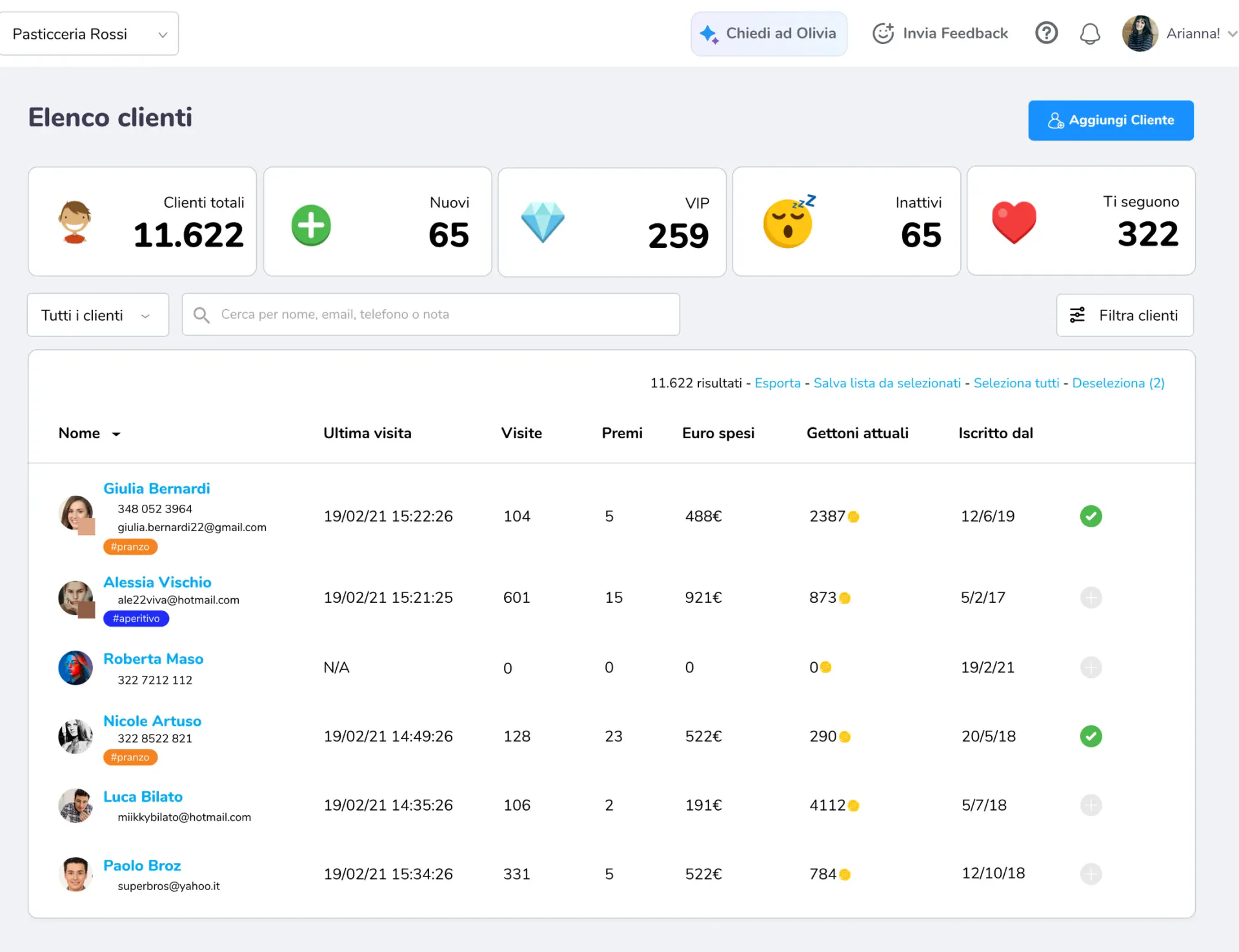The width and height of the screenshot is (1239, 952).
Task: Click Salva lista da selezionati
Action: pyautogui.click(x=887, y=383)
